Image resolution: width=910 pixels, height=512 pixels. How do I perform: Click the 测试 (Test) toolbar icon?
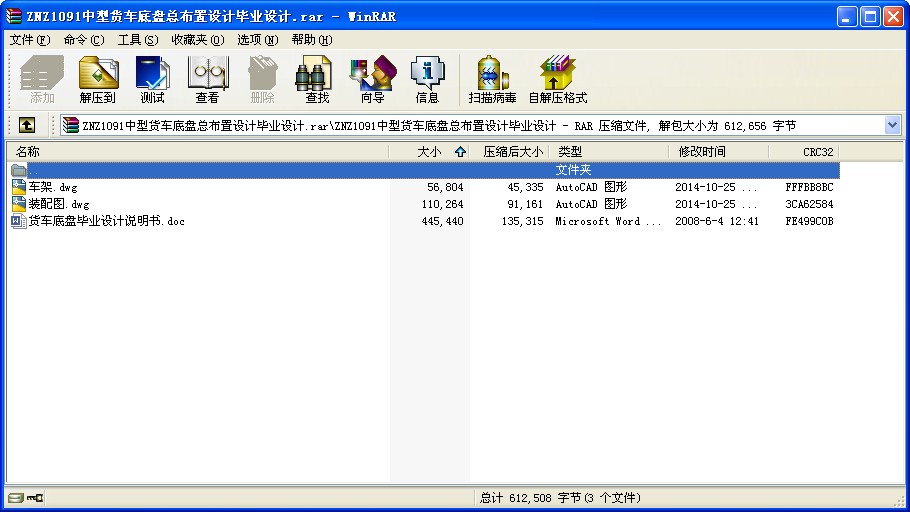pyautogui.click(x=152, y=80)
